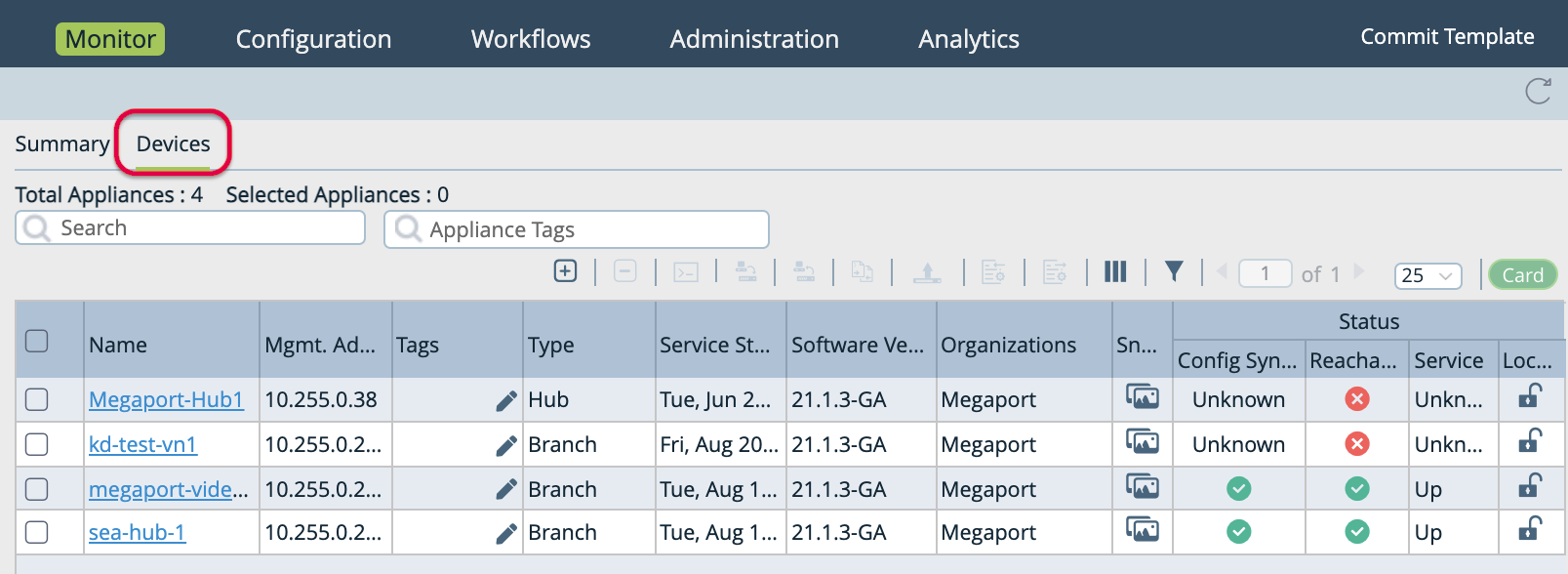
Task: Click the Appliance Tags search field
Action: 576,229
